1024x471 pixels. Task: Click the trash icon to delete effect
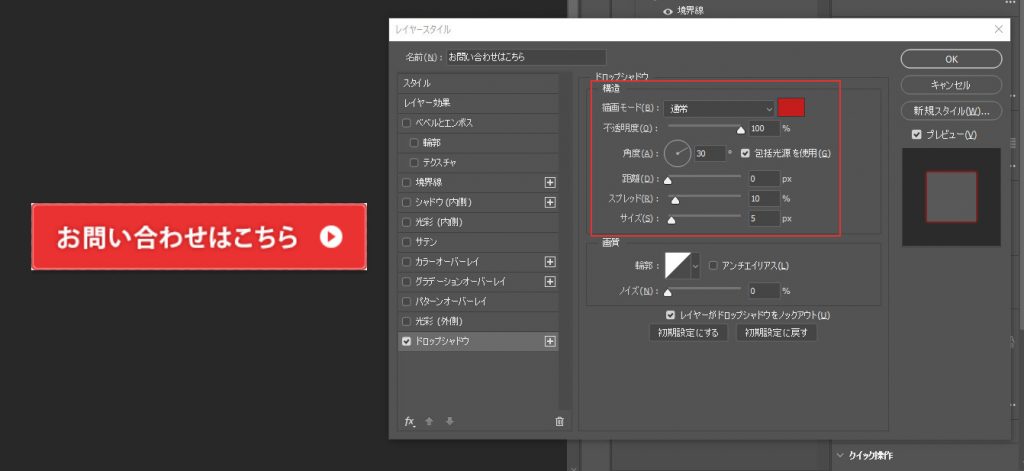click(x=559, y=421)
